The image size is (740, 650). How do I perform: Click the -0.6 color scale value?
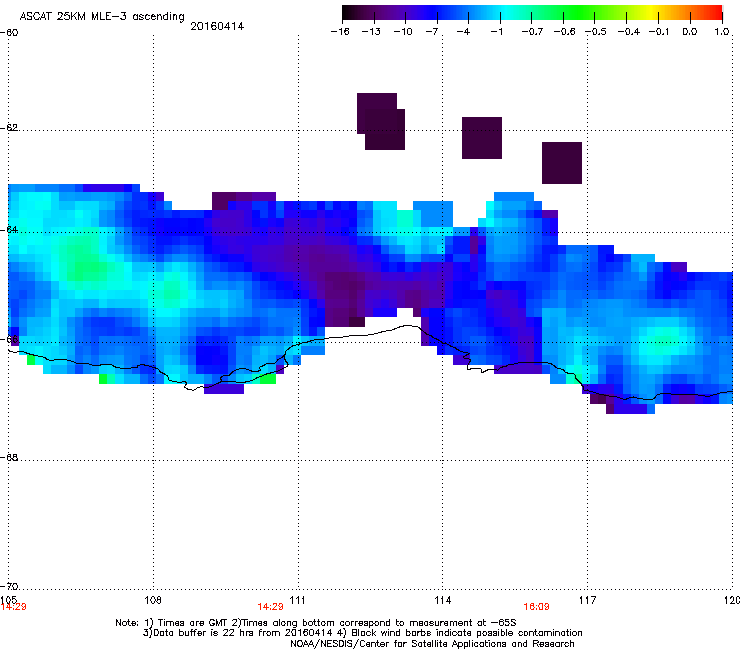pyautogui.click(x=564, y=32)
